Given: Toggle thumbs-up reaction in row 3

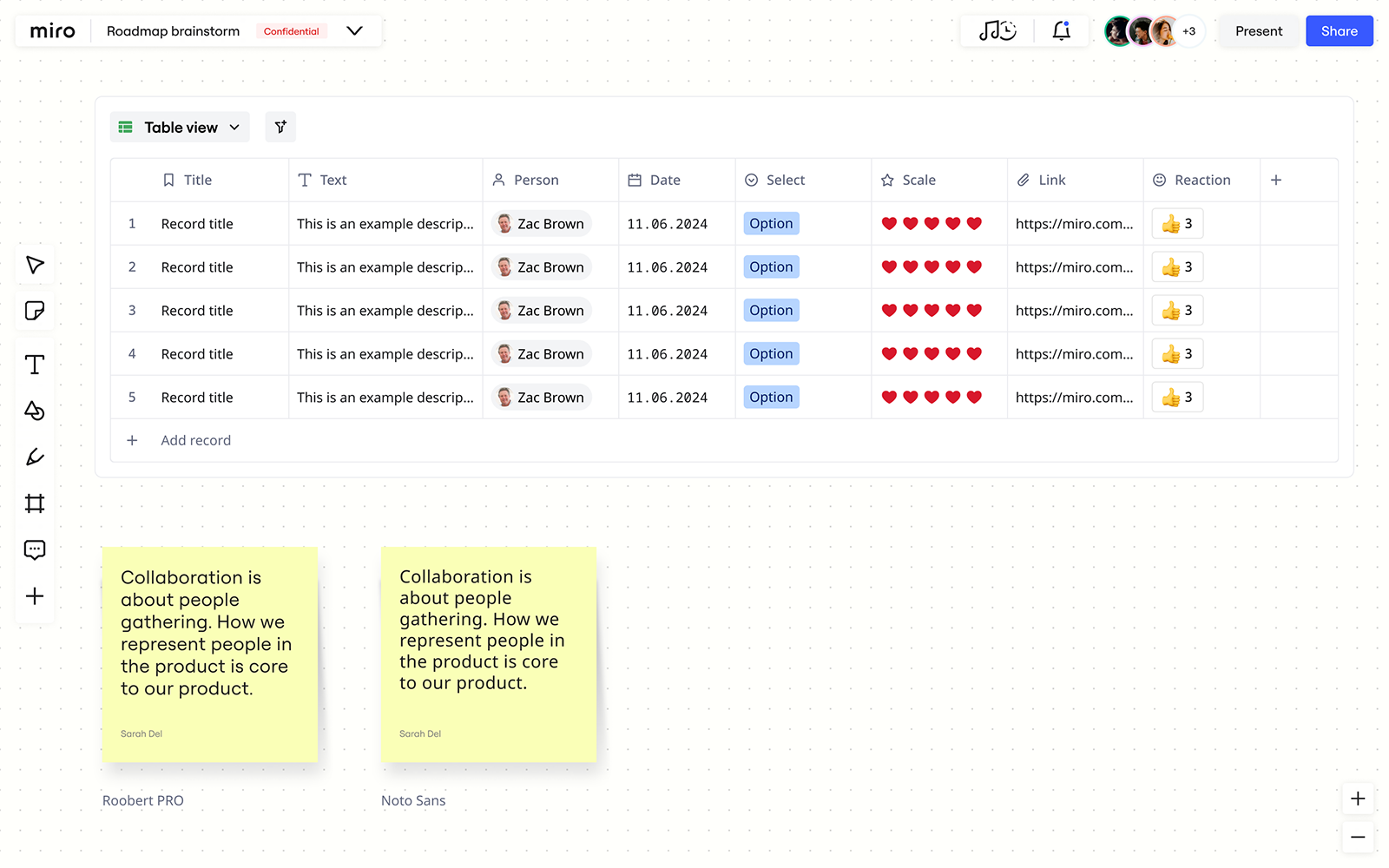Looking at the screenshot, I should (x=1177, y=311).
